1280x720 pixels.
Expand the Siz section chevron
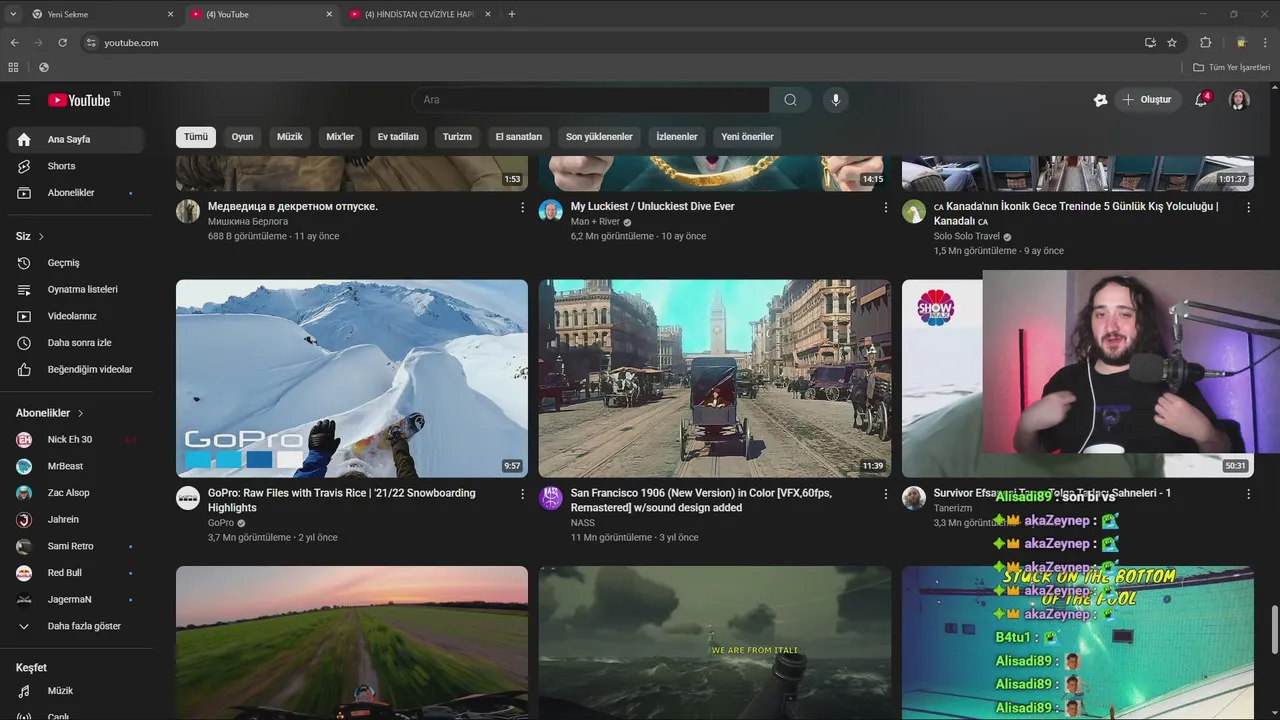(41, 237)
